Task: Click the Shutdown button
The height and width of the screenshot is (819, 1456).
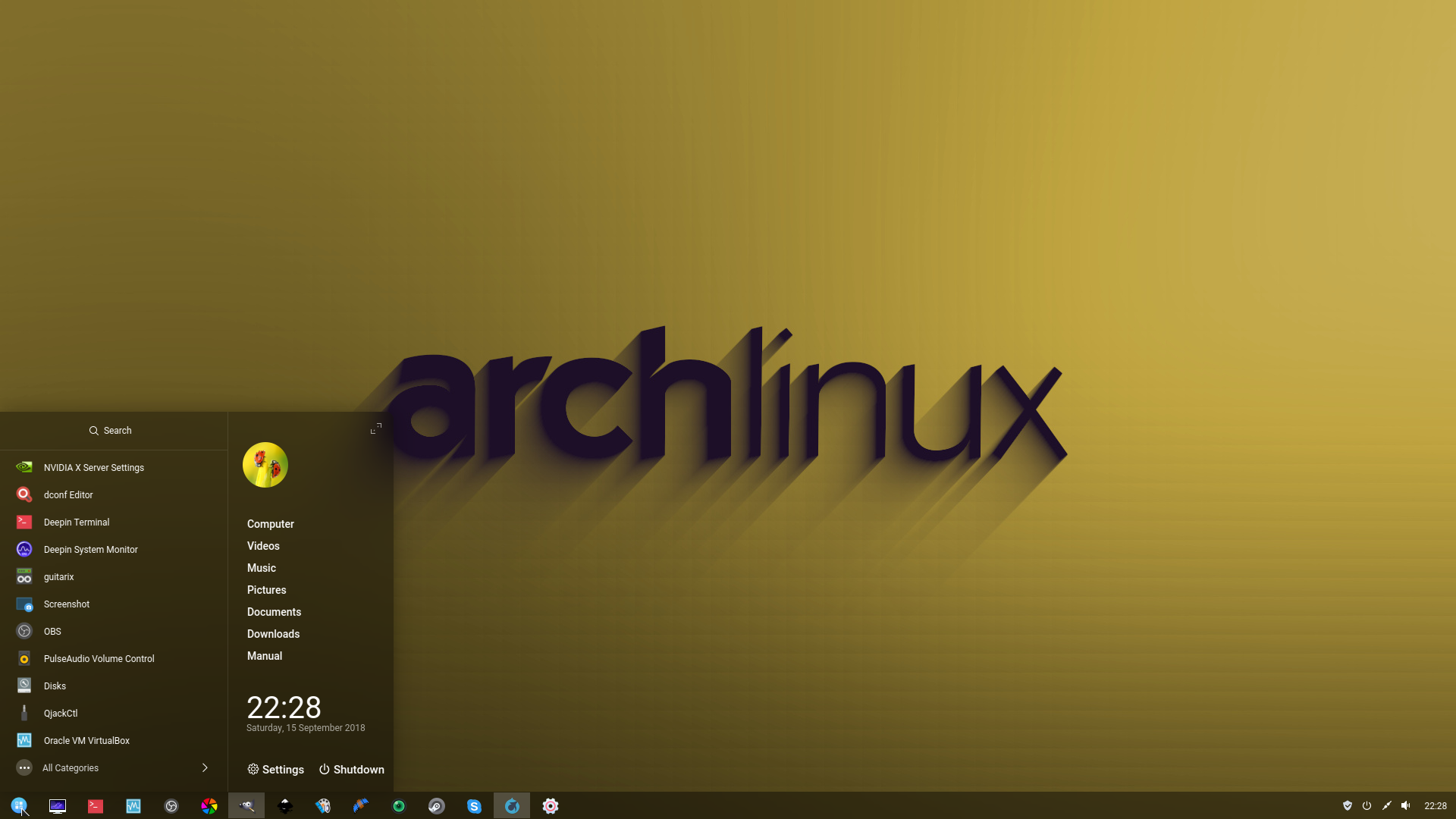Action: (x=352, y=769)
